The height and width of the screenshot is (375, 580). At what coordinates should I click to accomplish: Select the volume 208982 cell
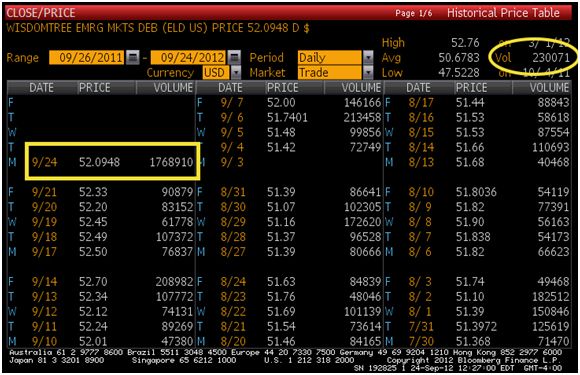(175, 281)
